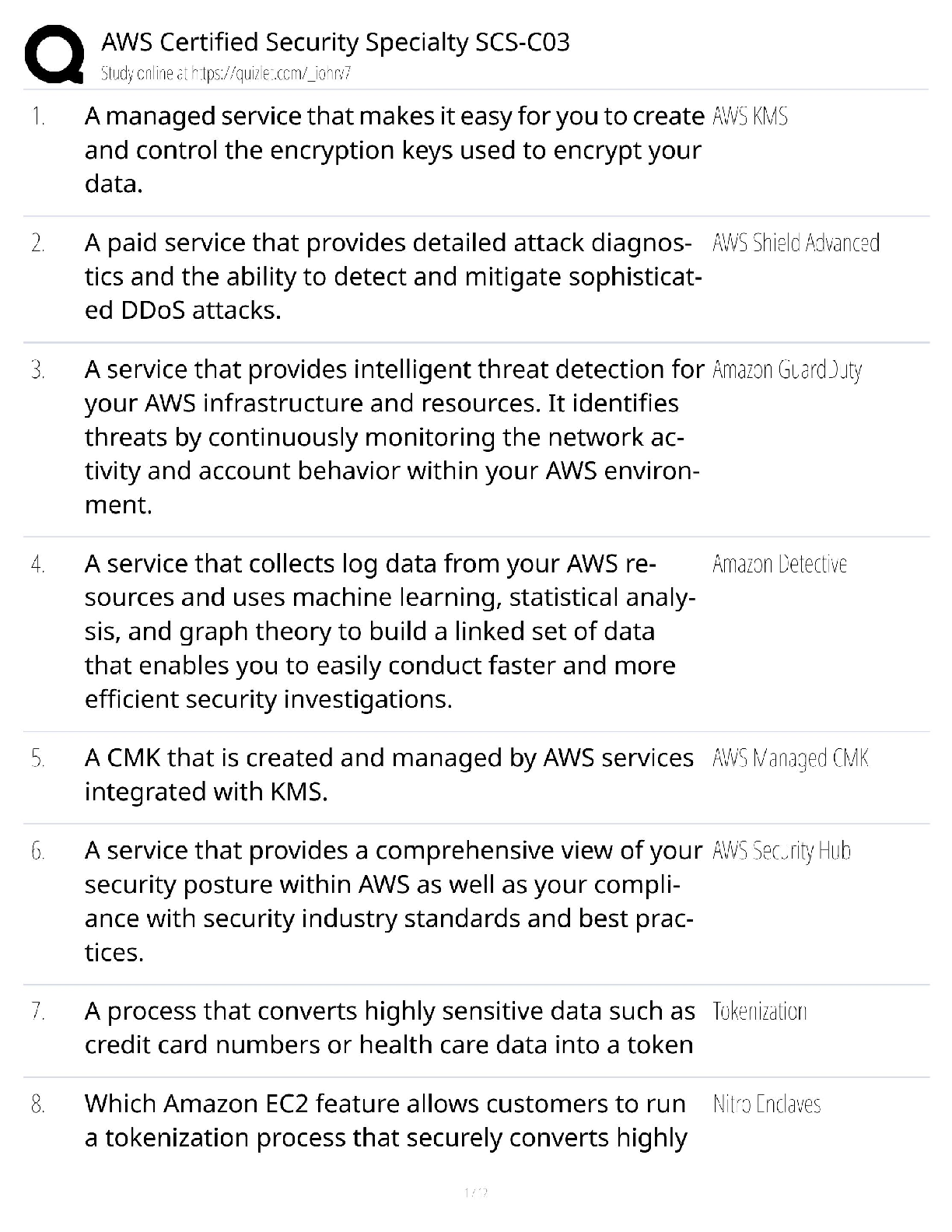
Task: Open the Study online quizlet.com link
Action: click(x=226, y=74)
